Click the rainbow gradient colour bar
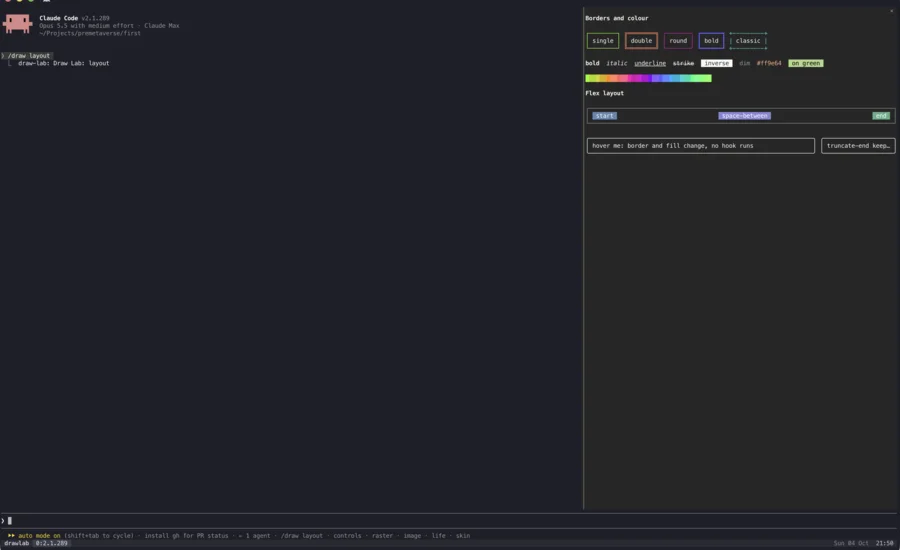Screen dimensions: 900x550 coord(648,78)
